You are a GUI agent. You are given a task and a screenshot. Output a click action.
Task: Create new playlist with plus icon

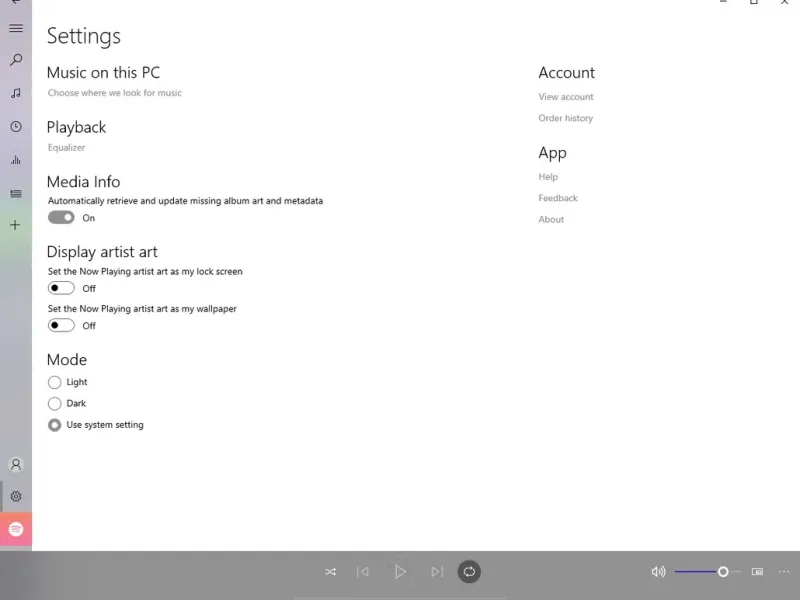15,225
